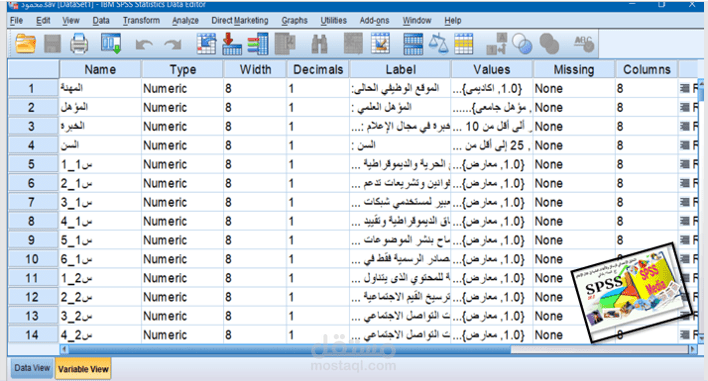Click the Decimals column header

tap(318, 70)
